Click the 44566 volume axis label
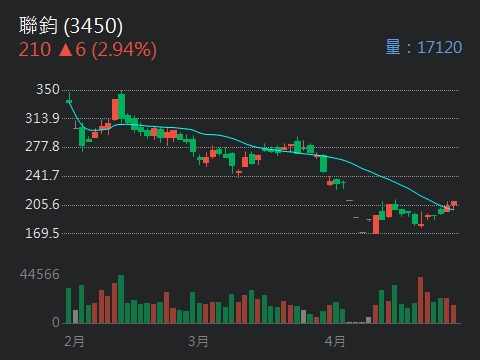Image resolution: width=480 pixels, height=360 pixels. coord(40,275)
